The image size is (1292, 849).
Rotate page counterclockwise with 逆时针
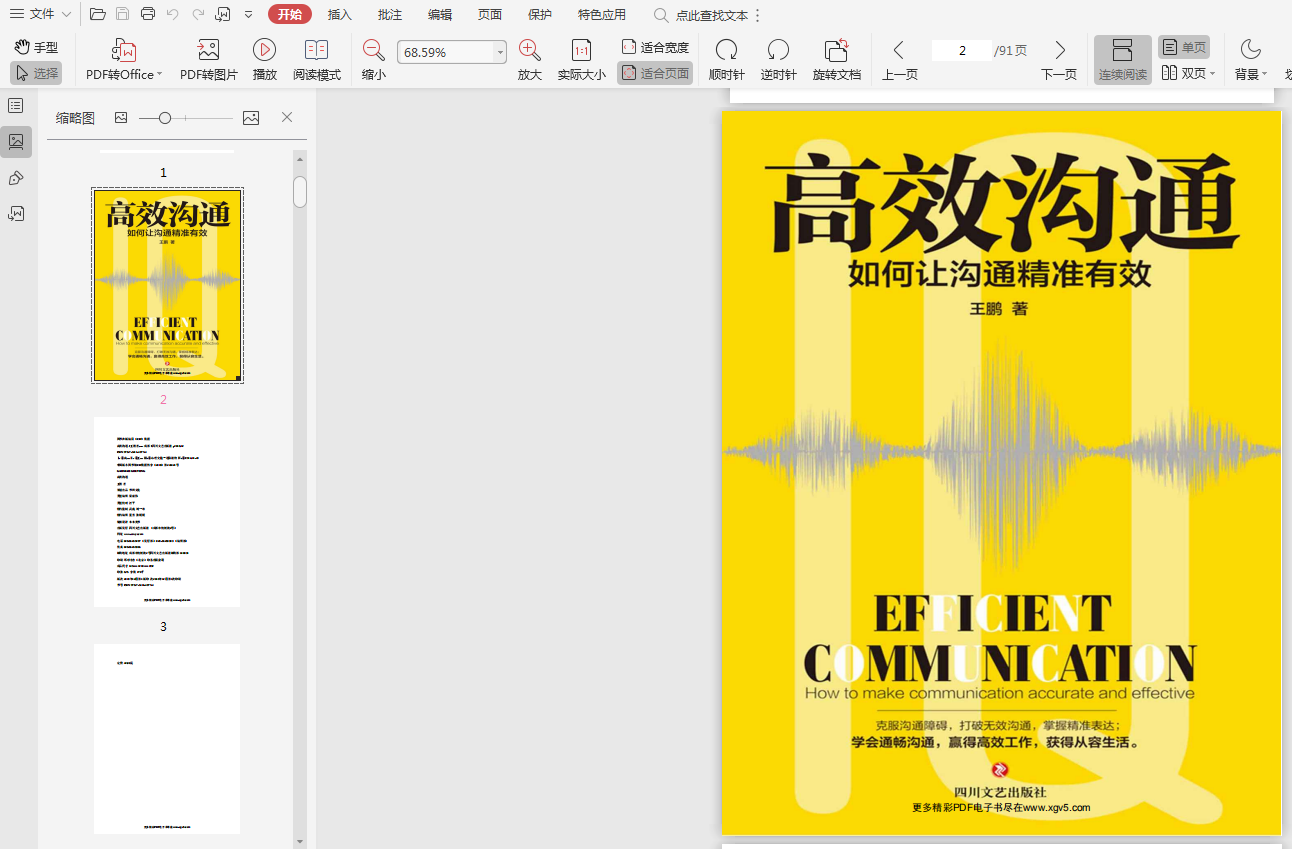(778, 51)
